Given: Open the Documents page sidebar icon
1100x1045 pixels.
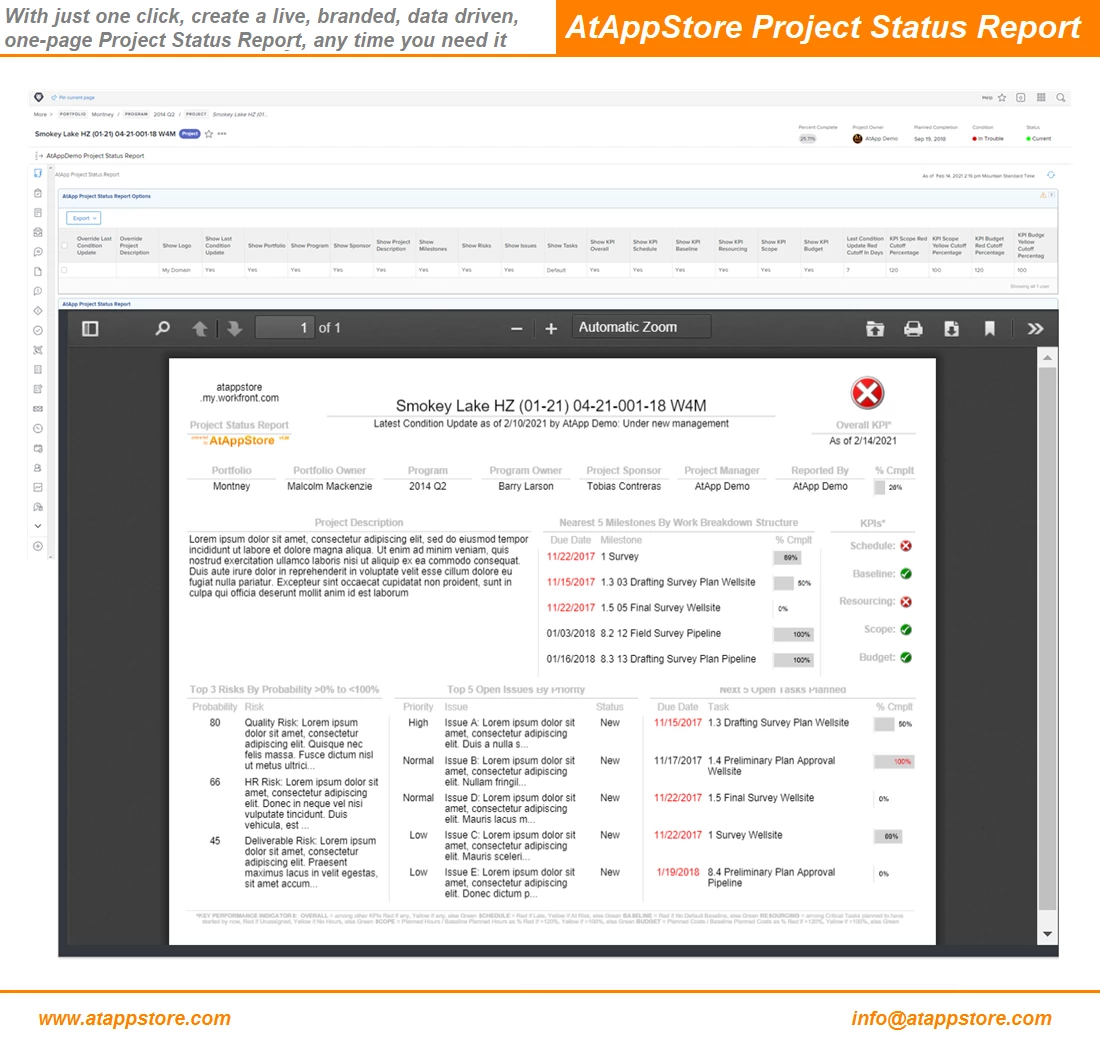Looking at the screenshot, I should 38,271.
